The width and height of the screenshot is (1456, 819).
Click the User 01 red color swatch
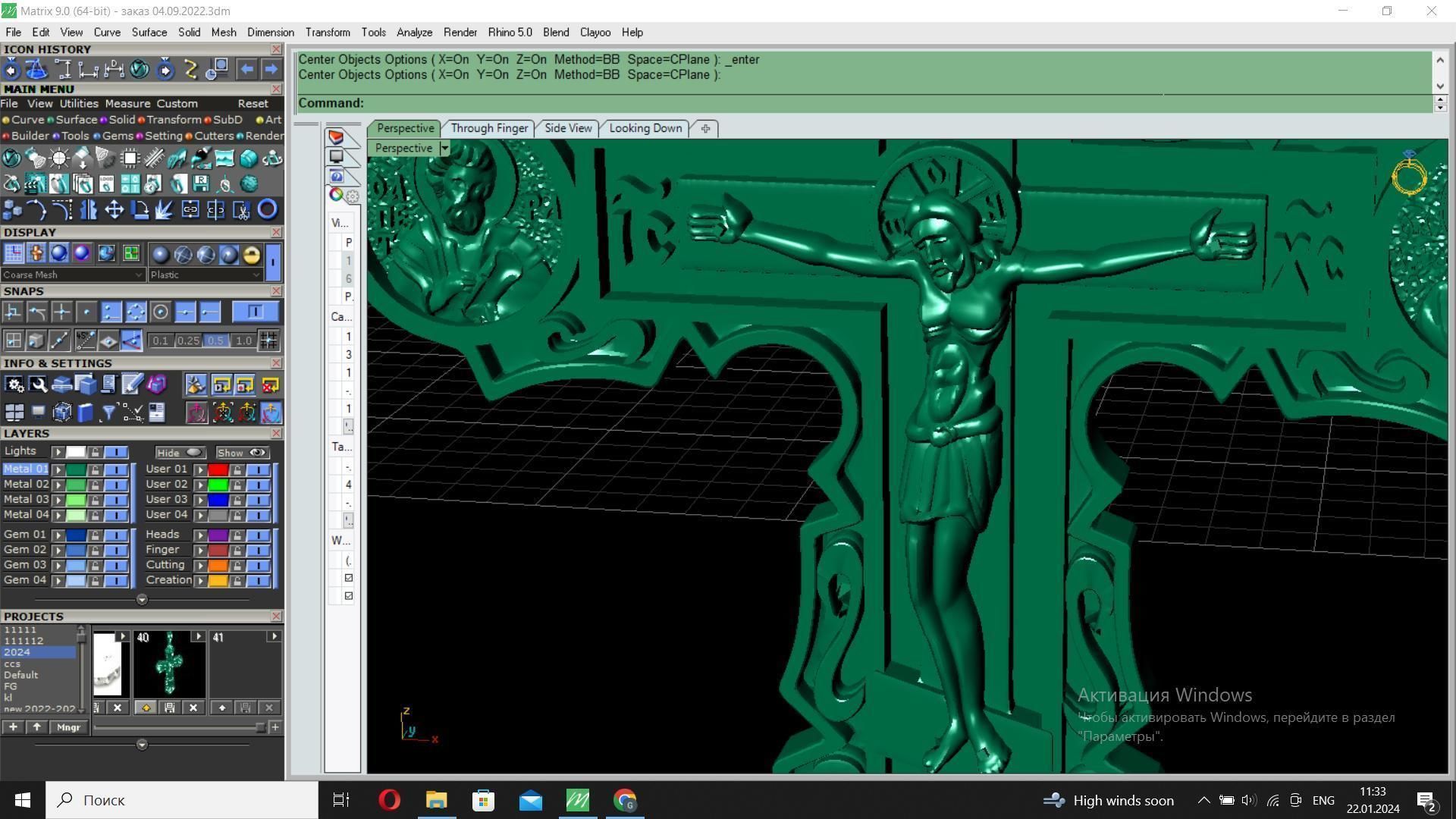(x=218, y=470)
